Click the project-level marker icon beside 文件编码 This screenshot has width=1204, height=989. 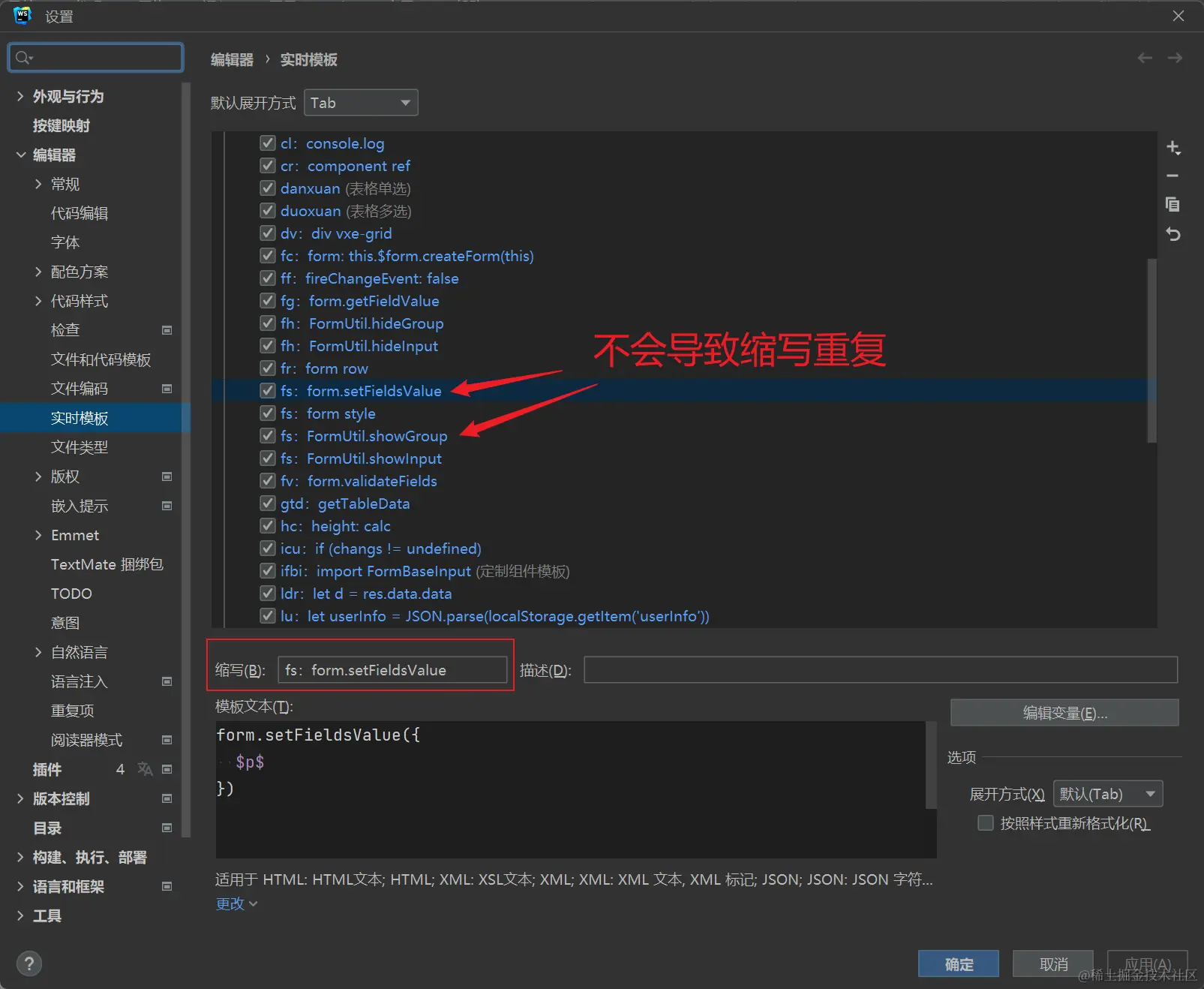click(167, 389)
